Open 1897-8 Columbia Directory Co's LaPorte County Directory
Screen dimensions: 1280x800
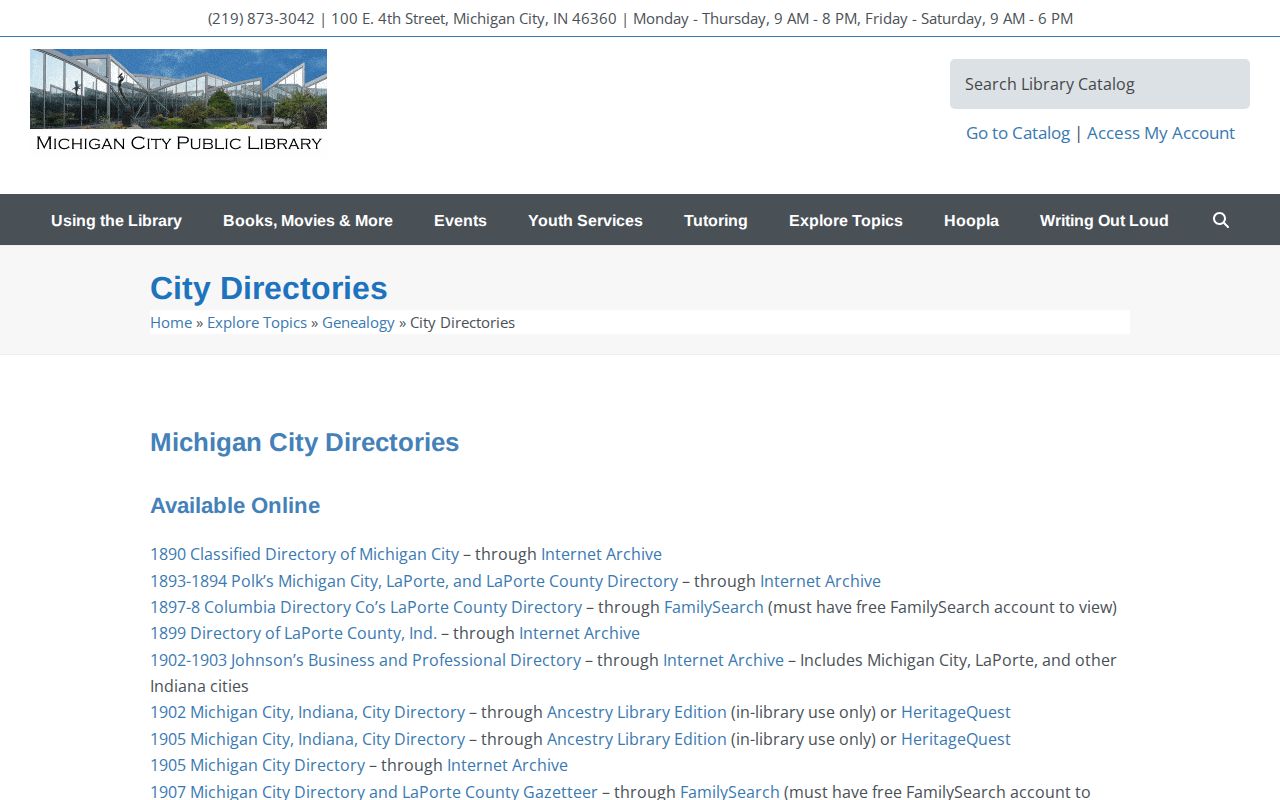coord(366,607)
